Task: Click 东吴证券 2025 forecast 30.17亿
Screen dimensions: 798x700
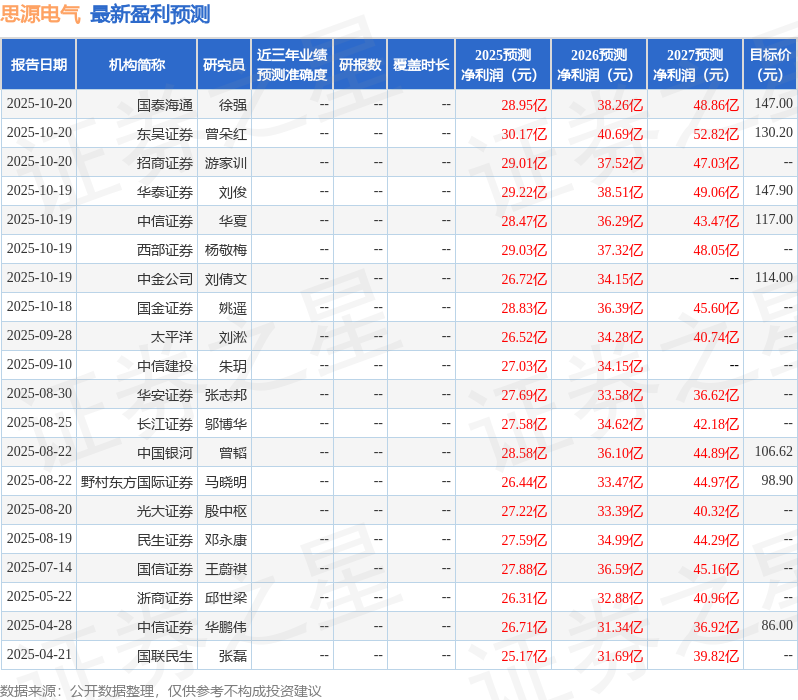Action: tap(524, 134)
